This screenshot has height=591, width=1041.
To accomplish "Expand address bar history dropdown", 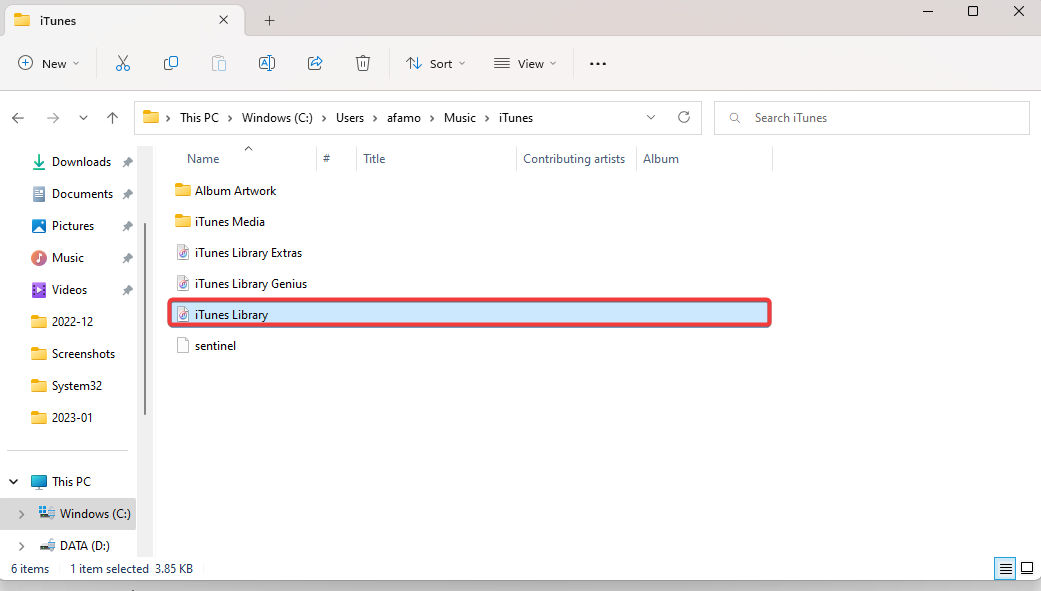I will pyautogui.click(x=651, y=118).
